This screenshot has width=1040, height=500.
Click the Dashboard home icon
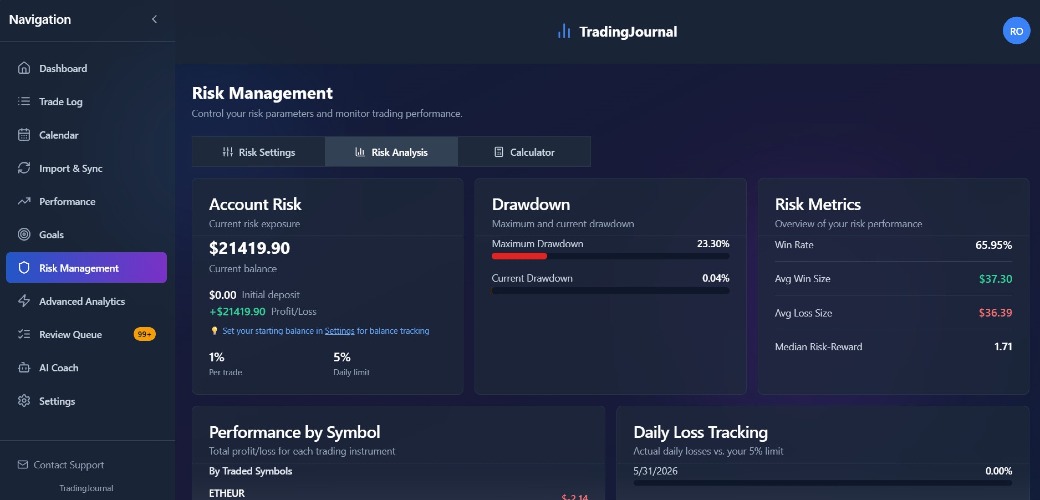[24, 68]
